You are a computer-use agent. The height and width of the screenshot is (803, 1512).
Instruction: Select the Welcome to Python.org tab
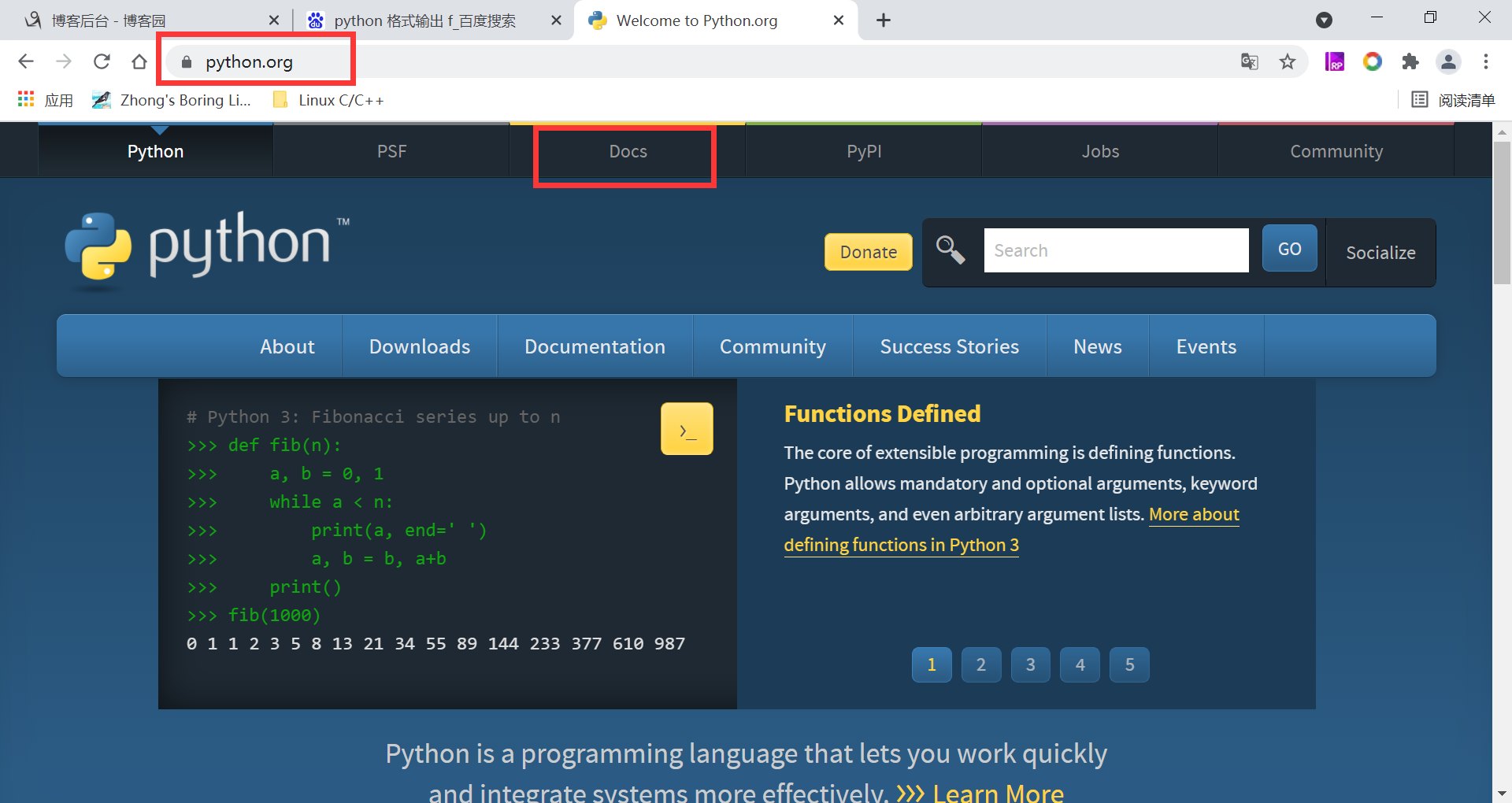716,20
